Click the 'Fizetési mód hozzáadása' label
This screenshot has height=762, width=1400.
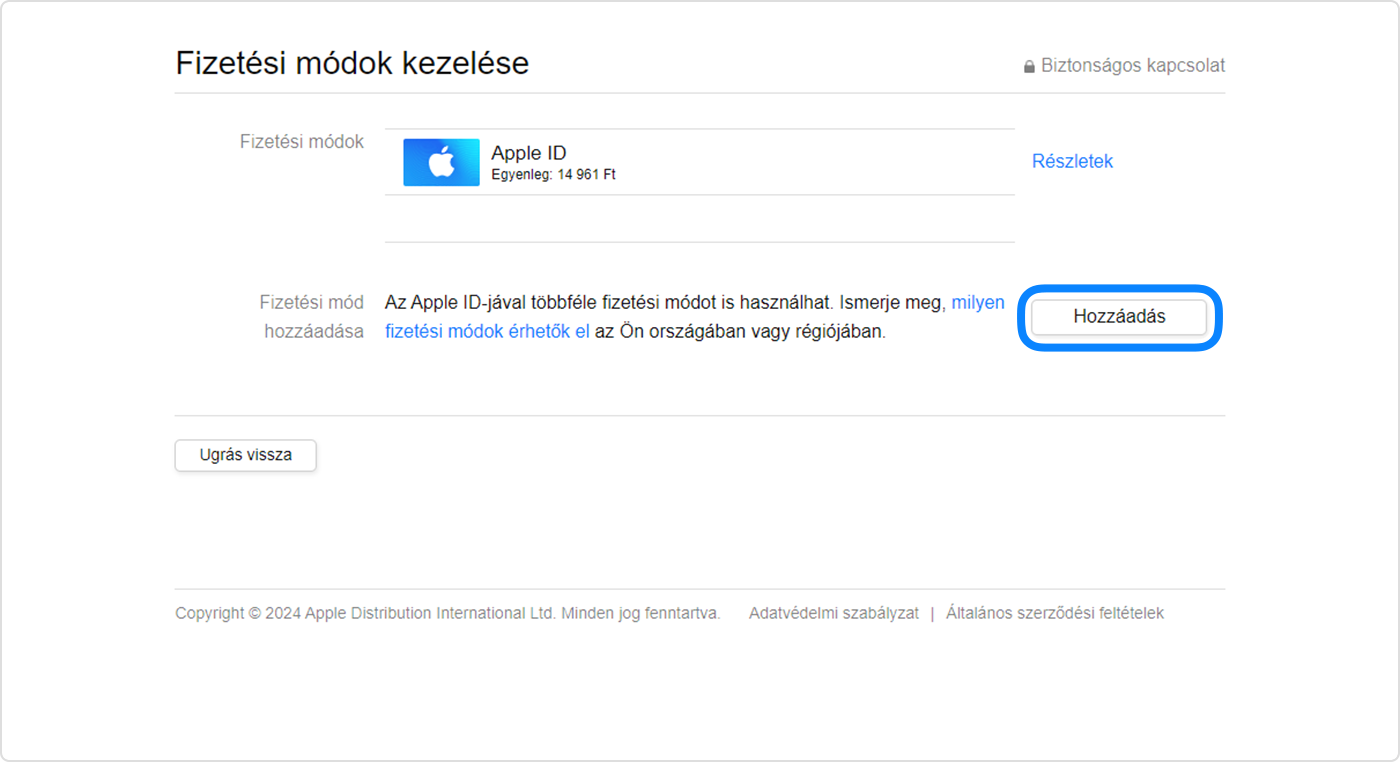(x=312, y=316)
